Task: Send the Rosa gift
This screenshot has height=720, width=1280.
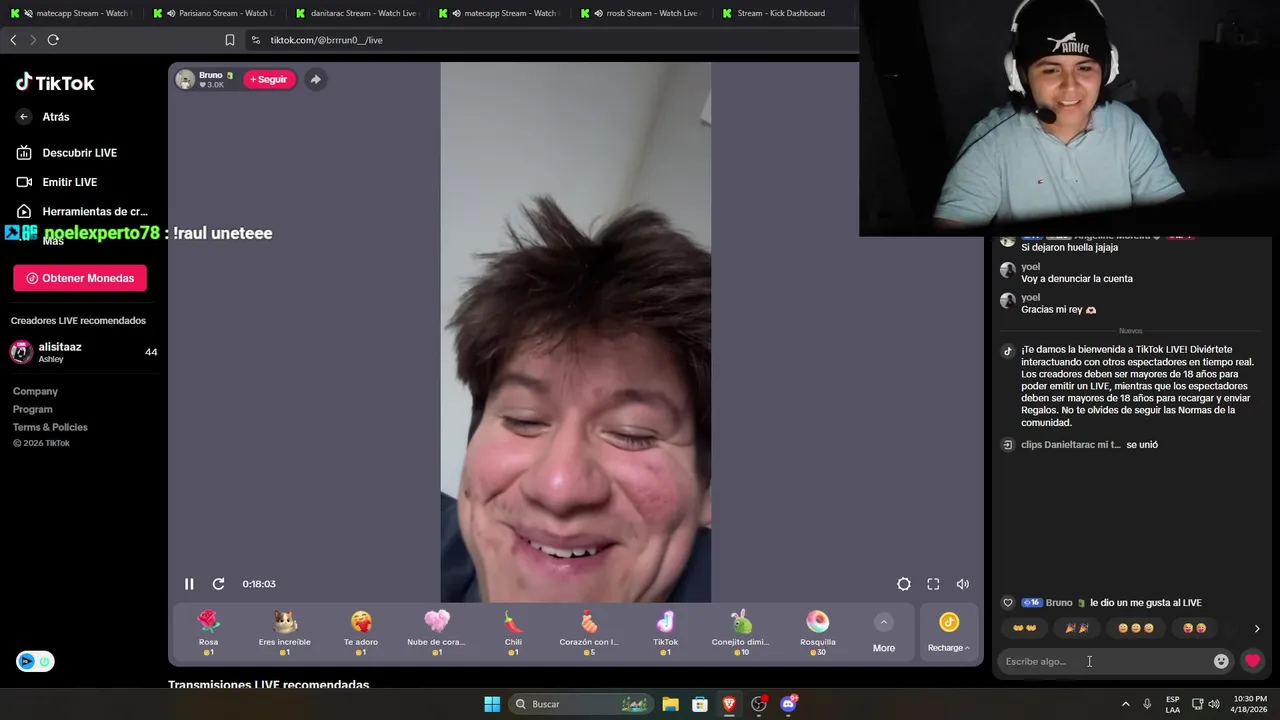Action: [208, 632]
